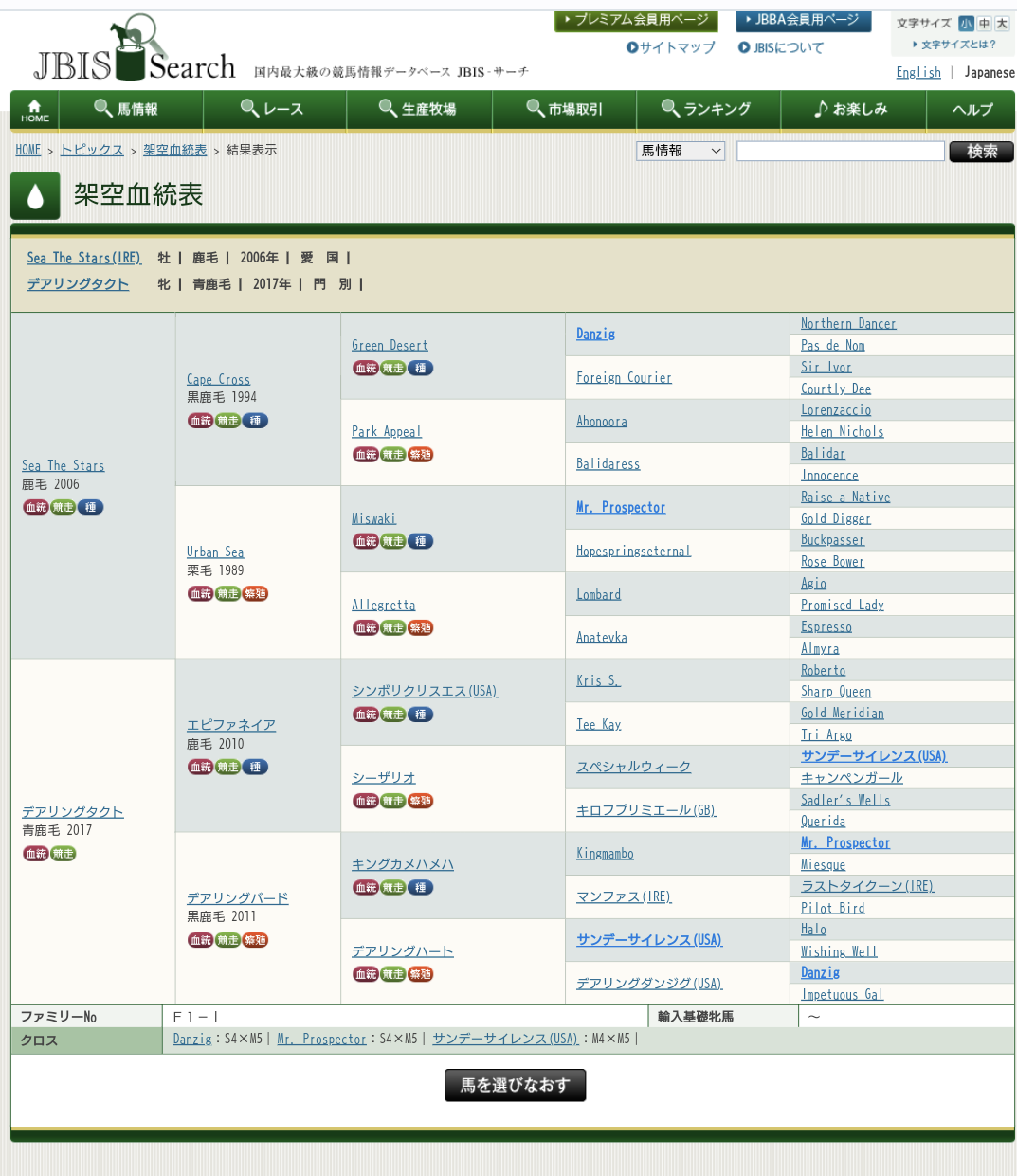Open Impetuous Gal link
The height and width of the screenshot is (1176, 1017).
[842, 994]
